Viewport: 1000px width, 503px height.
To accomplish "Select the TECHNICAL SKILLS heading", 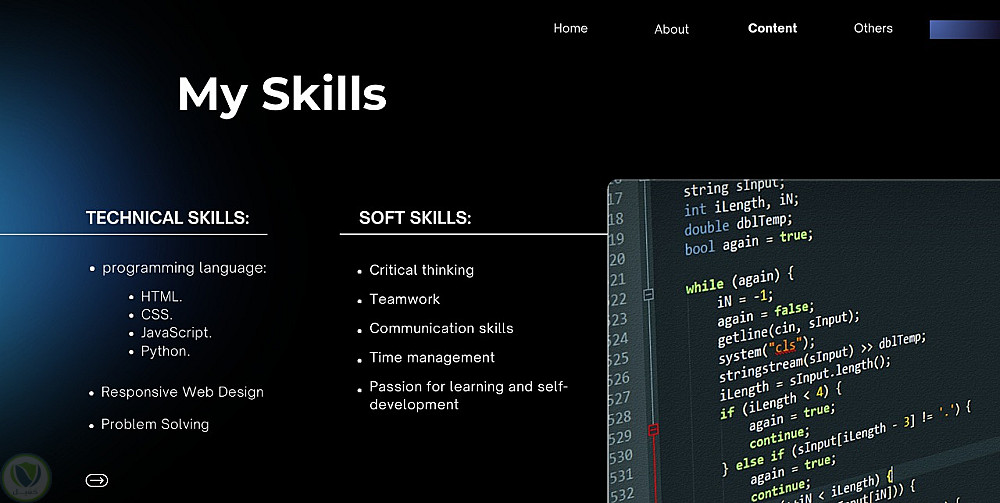I will [167, 218].
